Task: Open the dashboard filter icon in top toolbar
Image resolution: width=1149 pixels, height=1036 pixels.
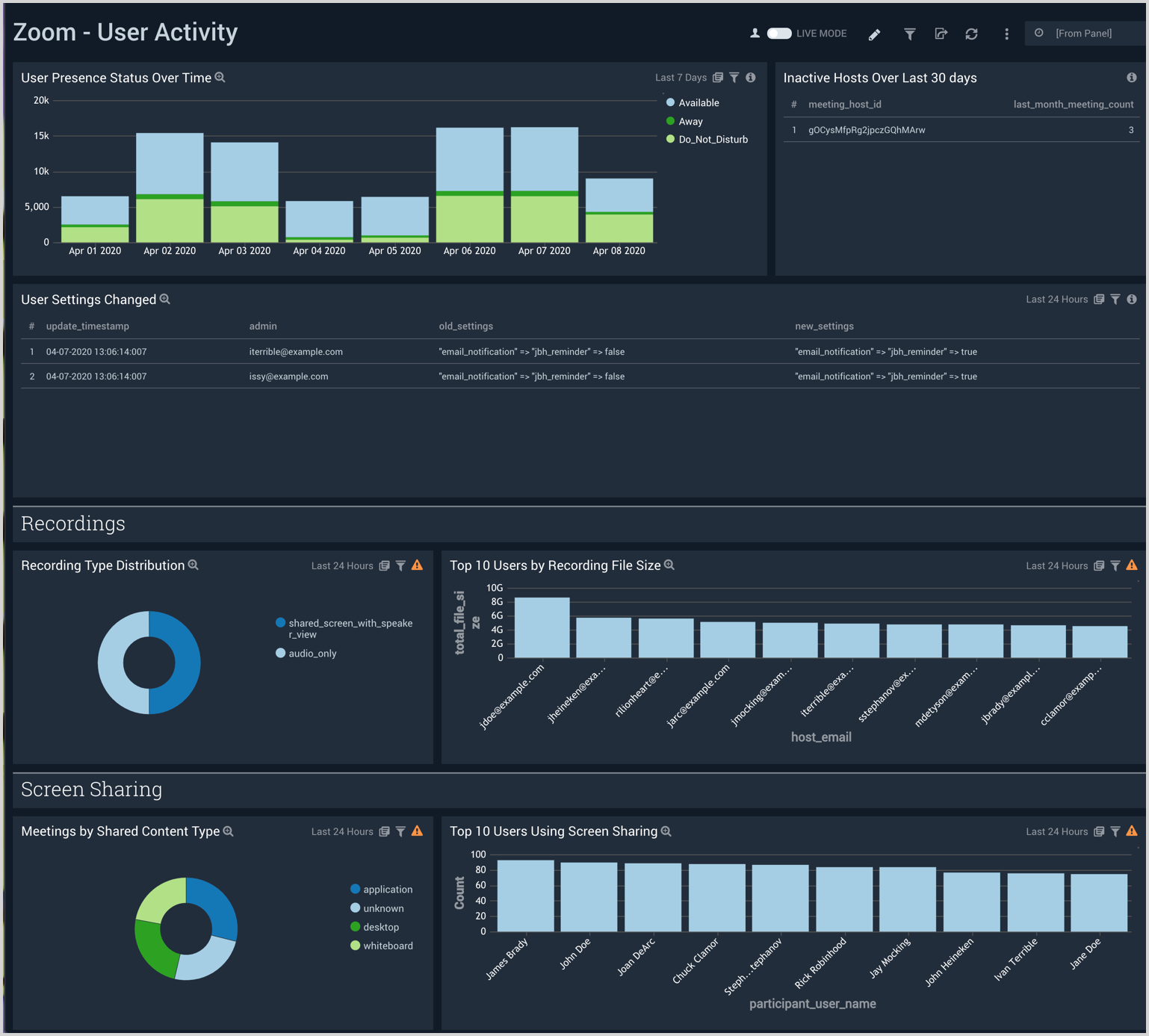Action: click(909, 34)
